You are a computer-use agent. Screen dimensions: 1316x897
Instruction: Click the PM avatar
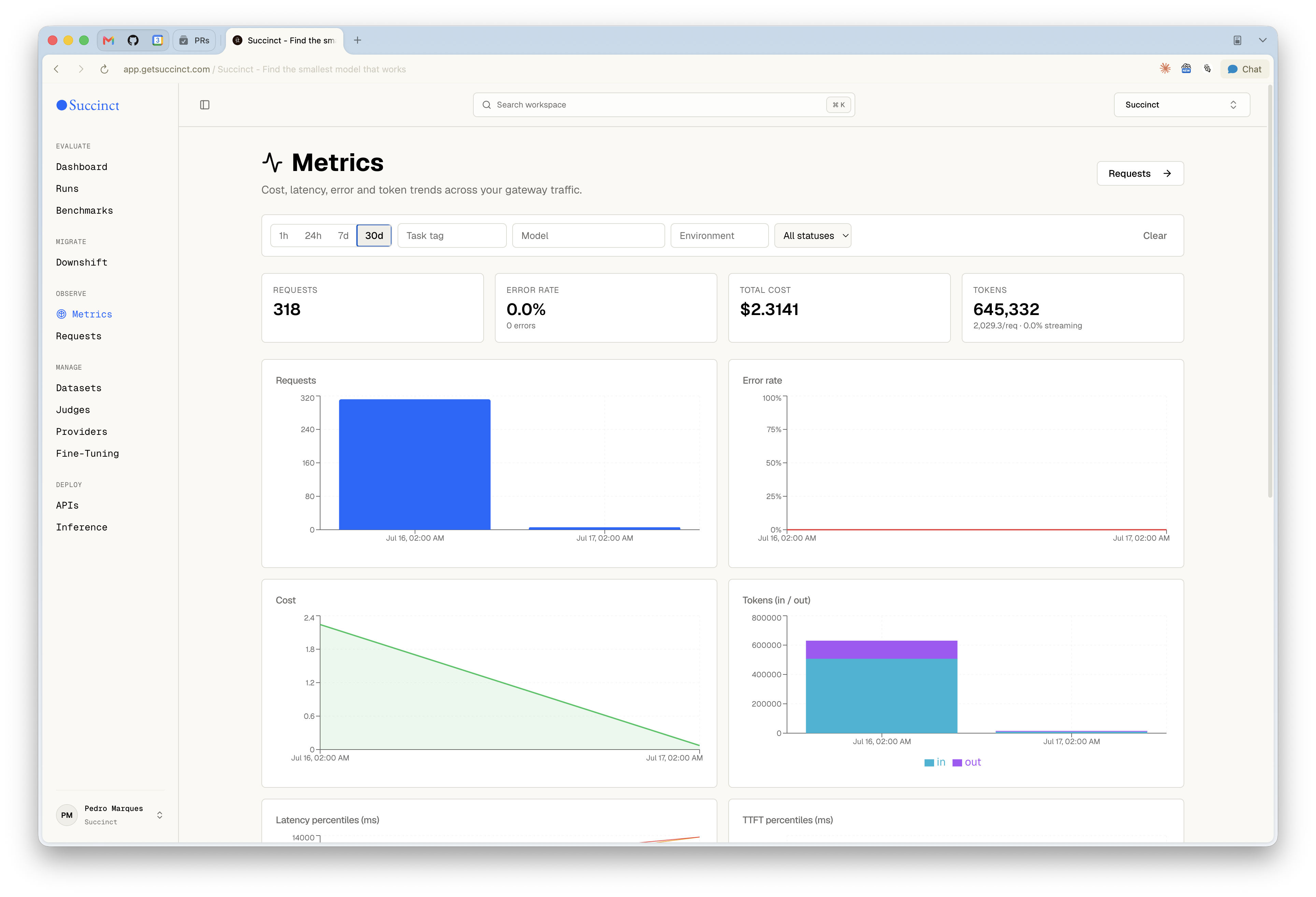tap(67, 815)
